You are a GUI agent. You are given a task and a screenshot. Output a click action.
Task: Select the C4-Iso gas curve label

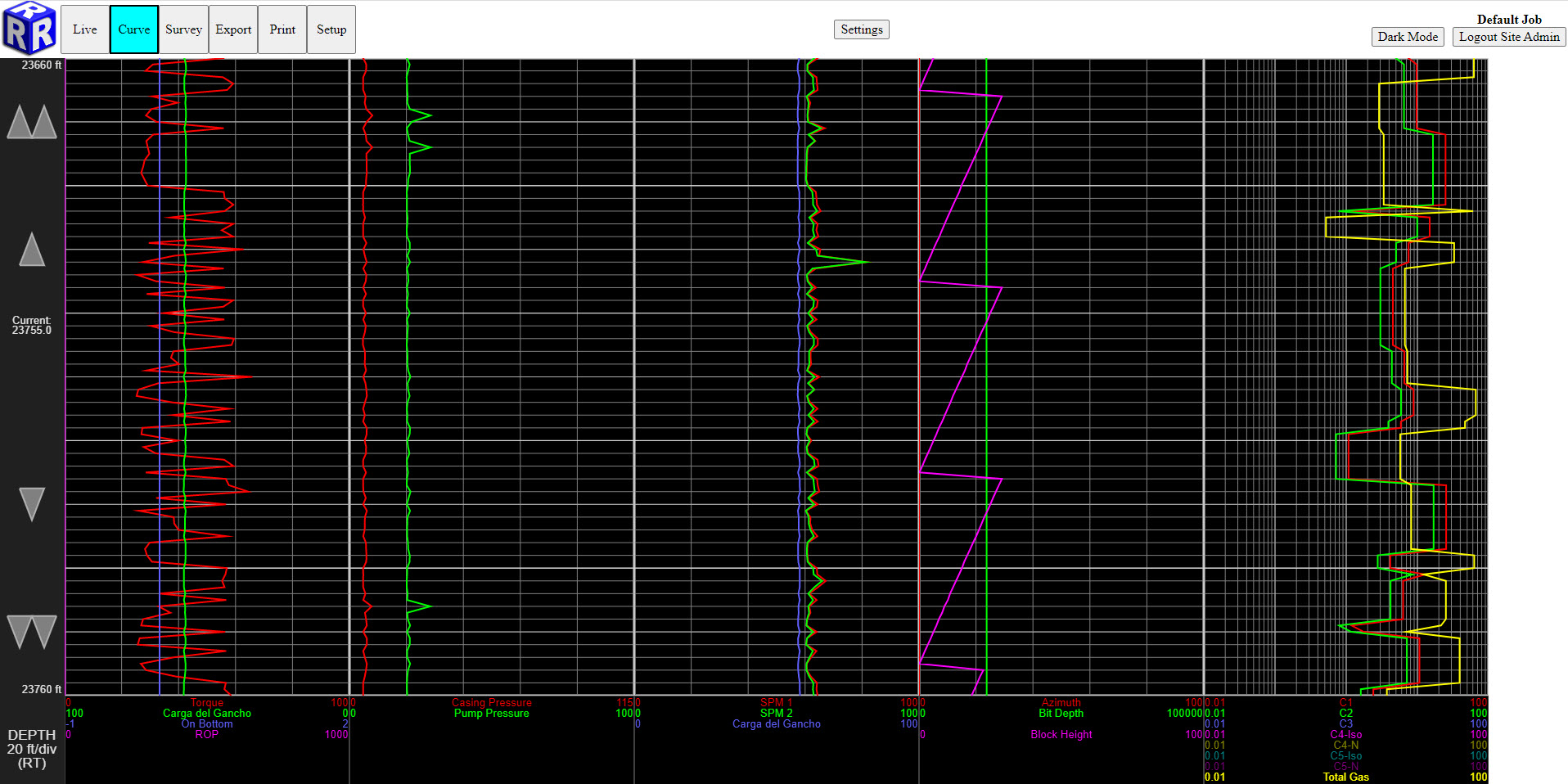click(x=1346, y=734)
